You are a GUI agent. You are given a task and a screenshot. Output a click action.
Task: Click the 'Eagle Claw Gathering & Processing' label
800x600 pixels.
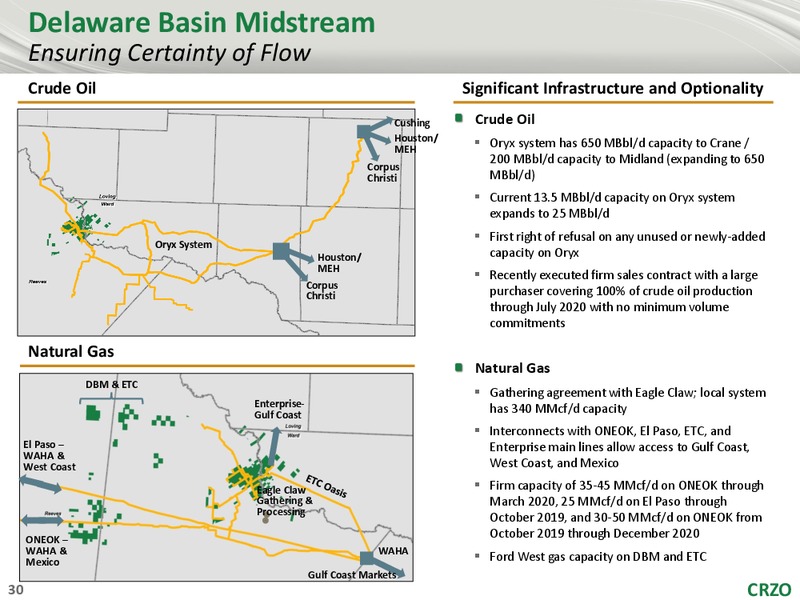click(284, 501)
